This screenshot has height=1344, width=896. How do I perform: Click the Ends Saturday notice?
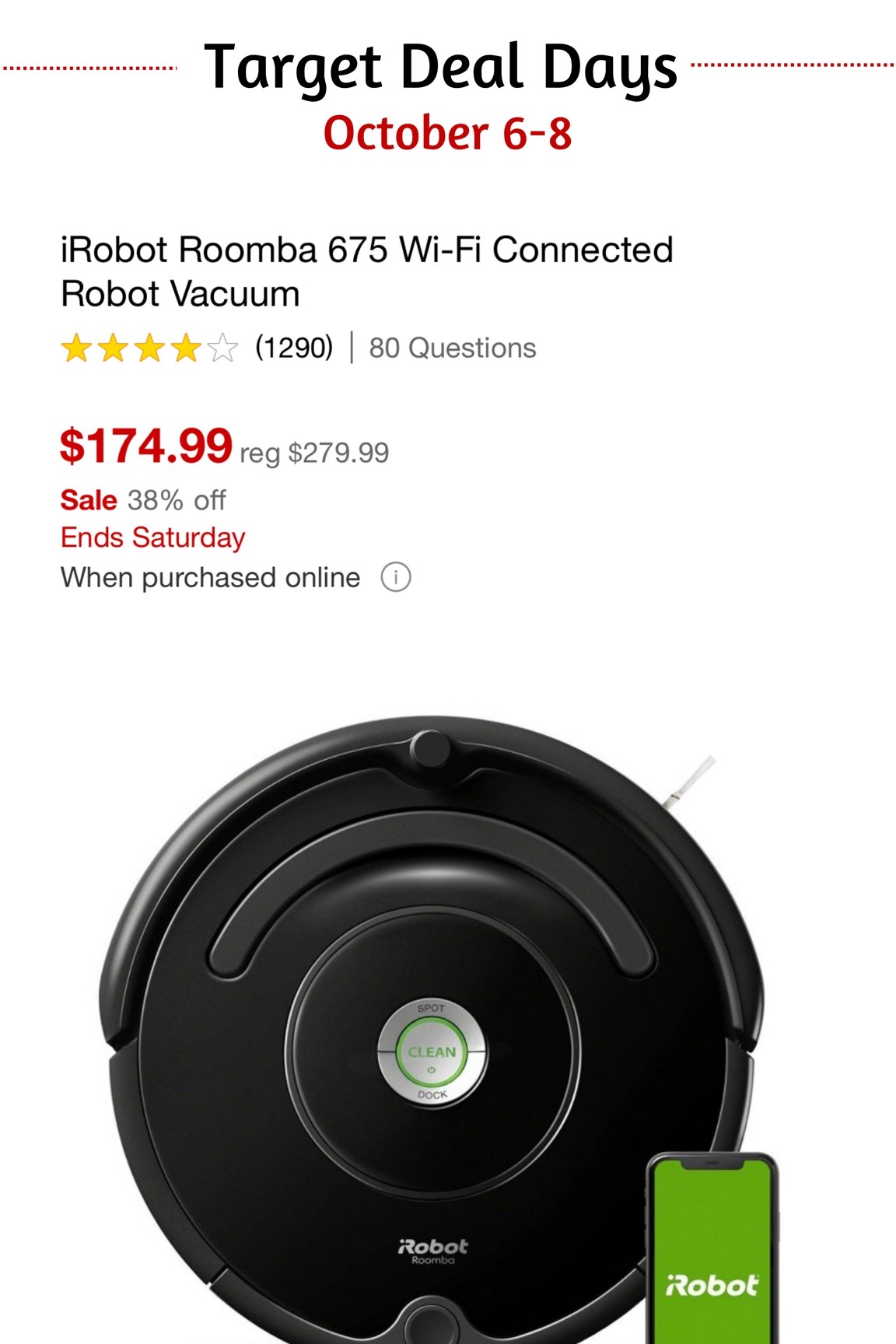pos(152,537)
